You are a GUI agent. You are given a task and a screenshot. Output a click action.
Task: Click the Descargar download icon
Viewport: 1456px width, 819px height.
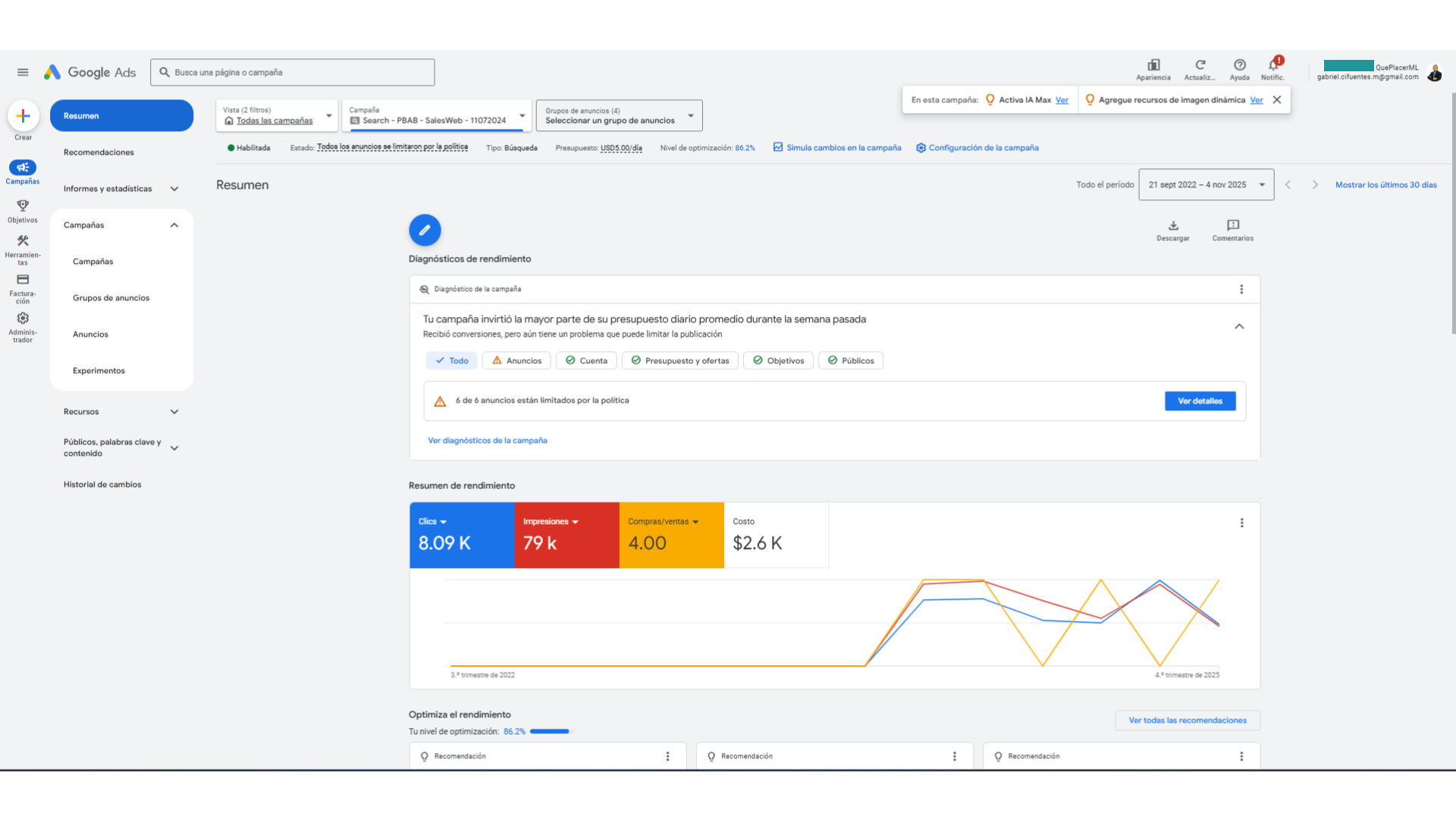1173,226
